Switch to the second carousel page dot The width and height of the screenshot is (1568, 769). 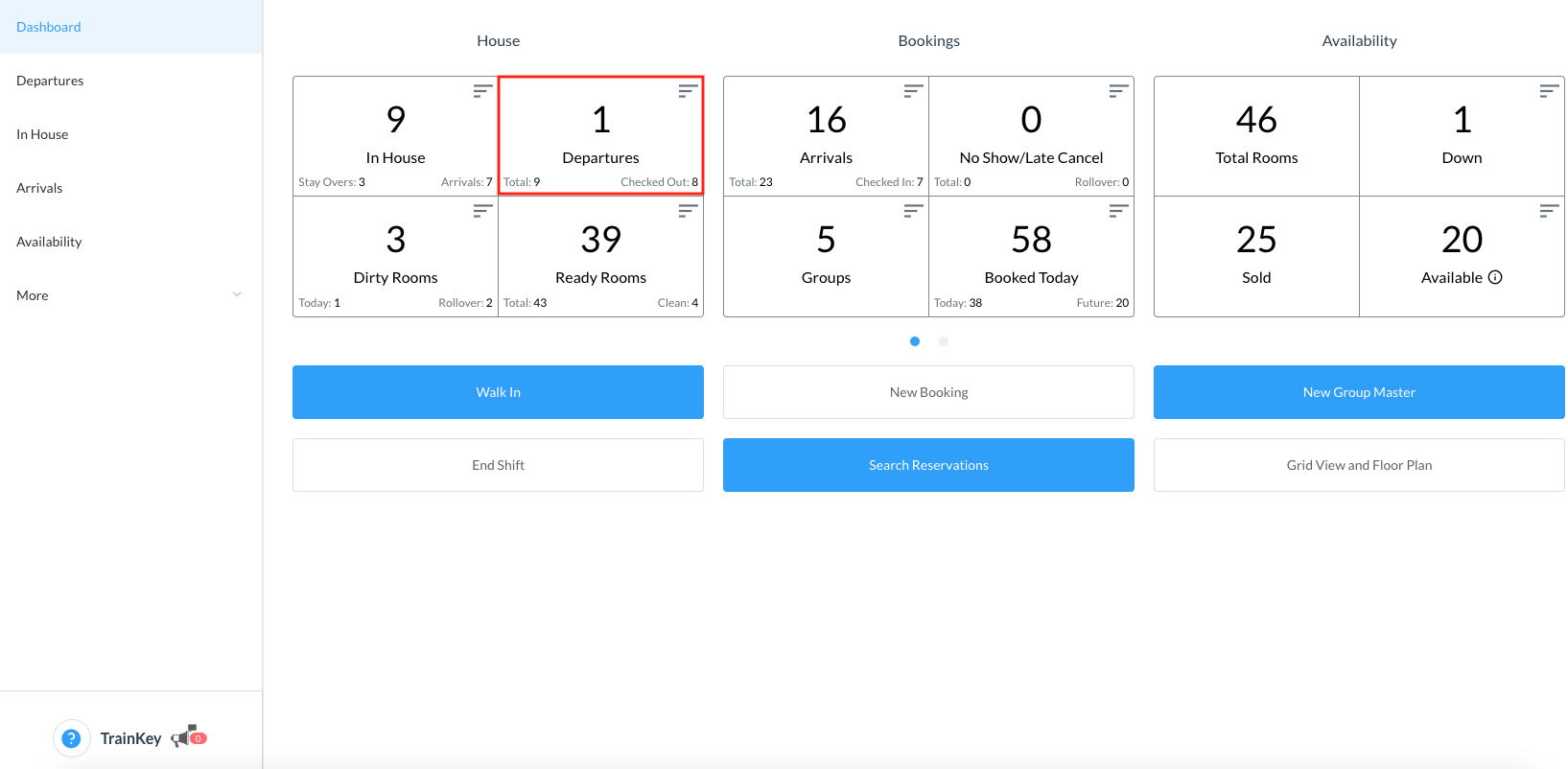(x=944, y=341)
